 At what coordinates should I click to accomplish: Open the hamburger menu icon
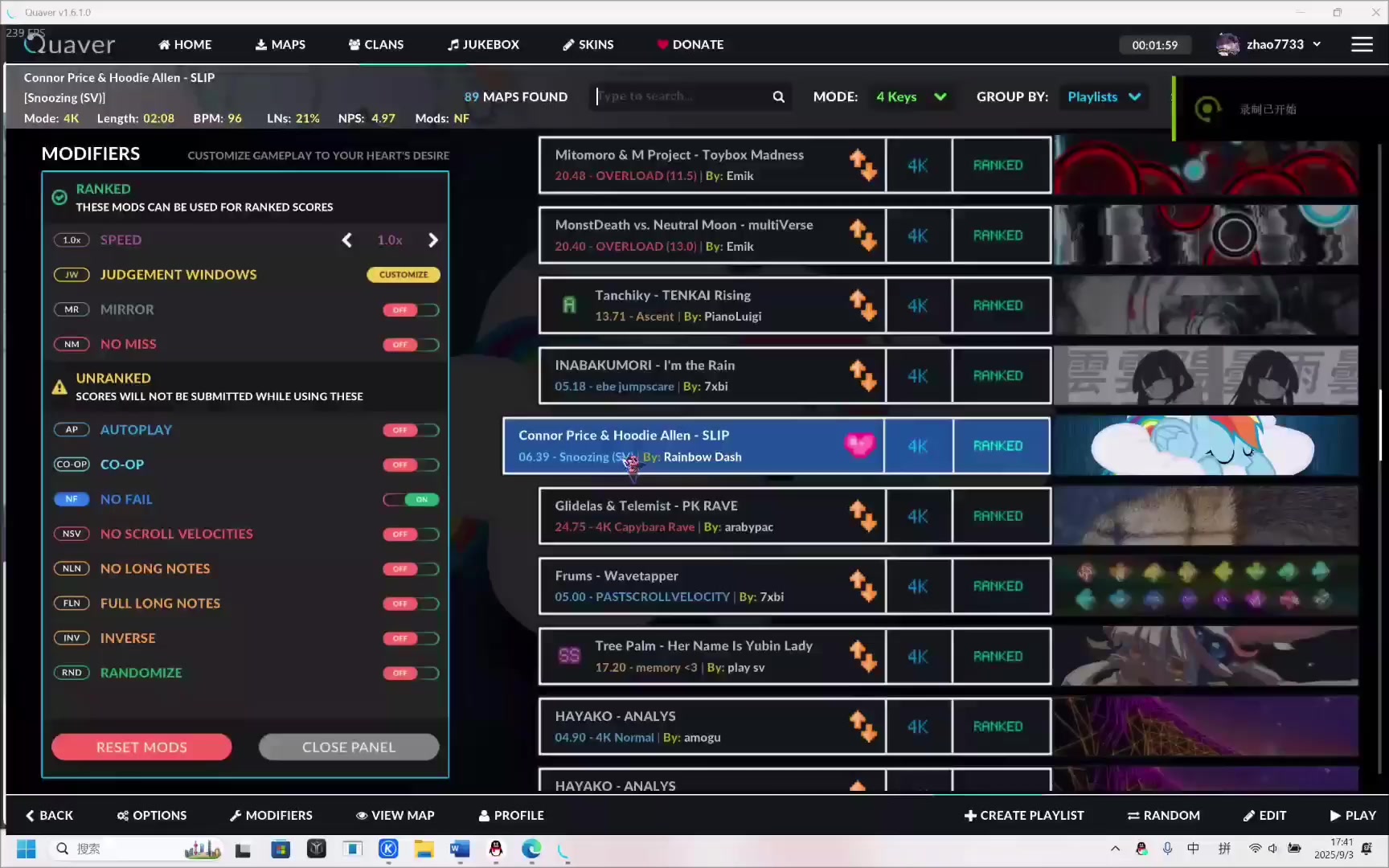1362,44
